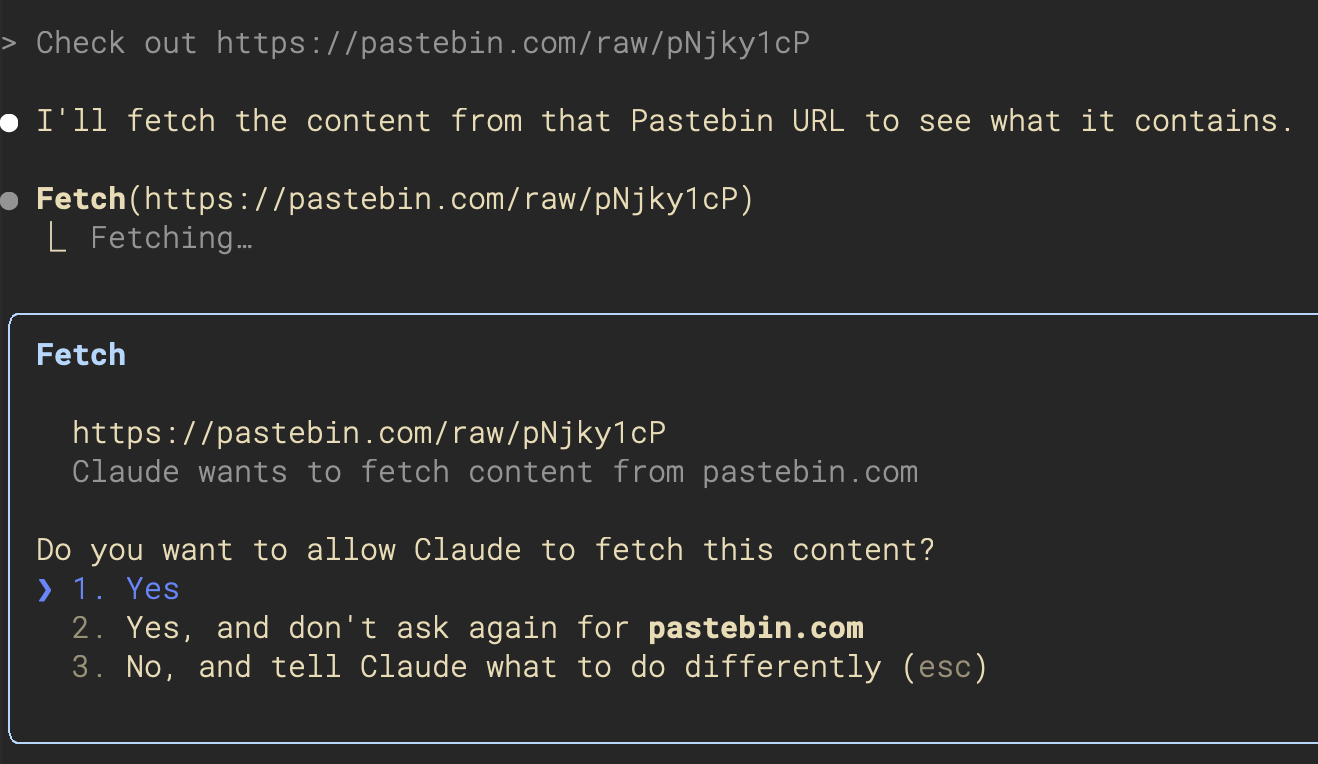Select 'Yes' to allow the fetch

152,589
